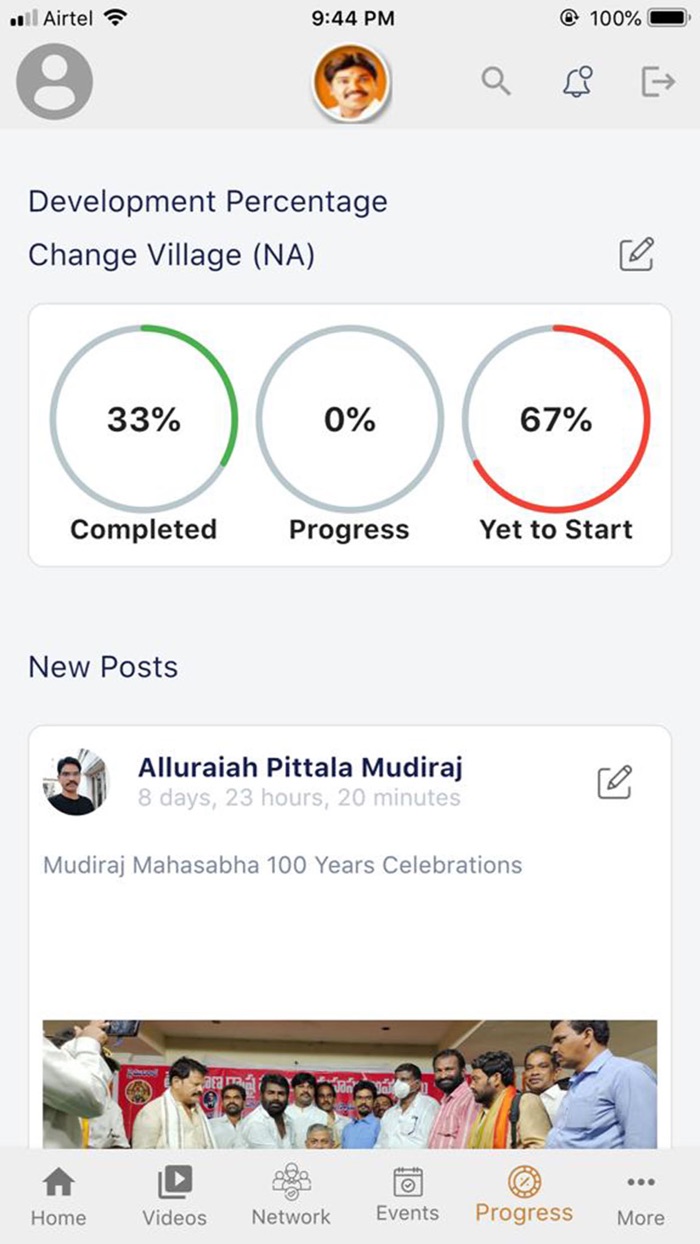Tap the 67% Yet to Start circle
Viewport: 700px width, 1244px height.
tap(556, 420)
